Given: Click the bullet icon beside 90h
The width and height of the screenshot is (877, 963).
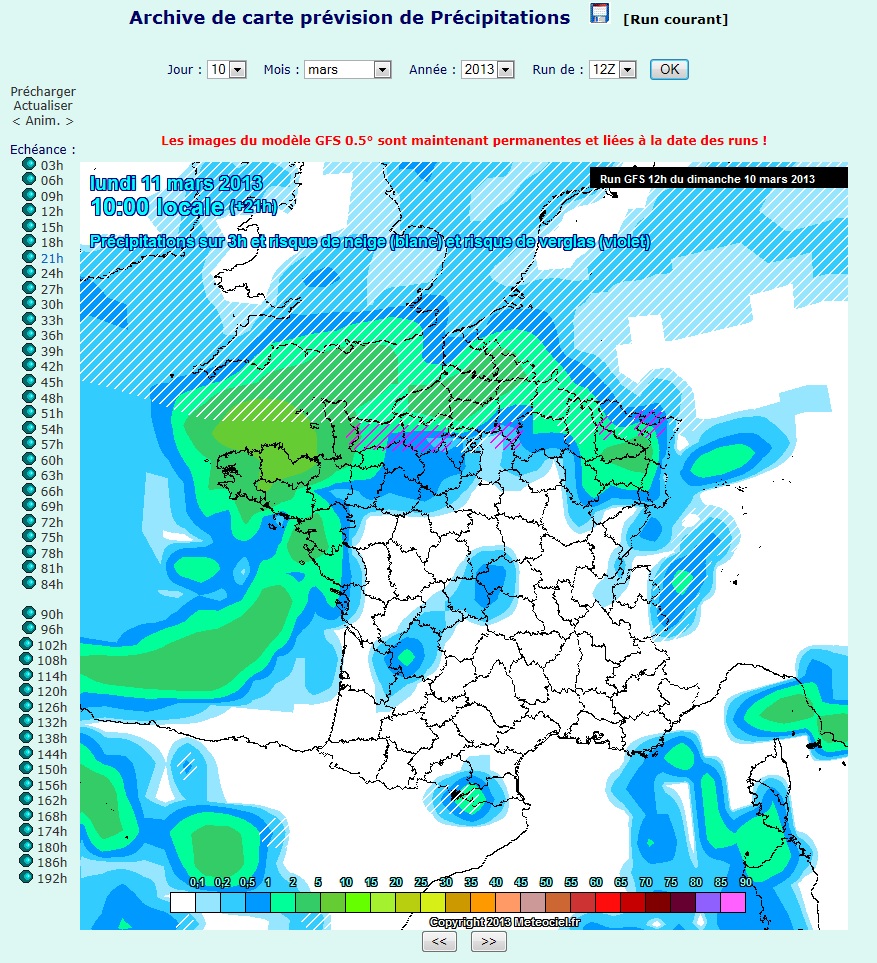Looking at the screenshot, I should click(28, 613).
